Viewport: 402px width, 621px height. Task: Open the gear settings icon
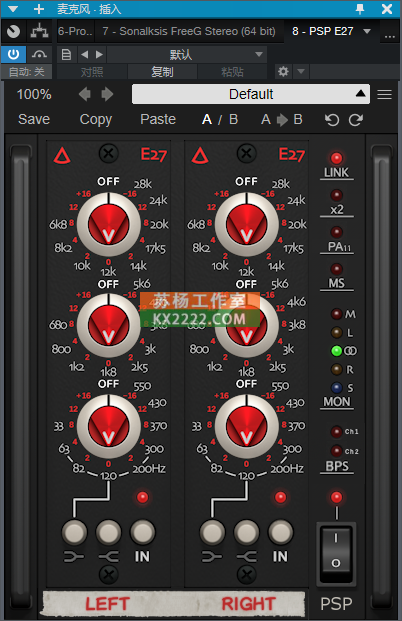click(x=283, y=72)
